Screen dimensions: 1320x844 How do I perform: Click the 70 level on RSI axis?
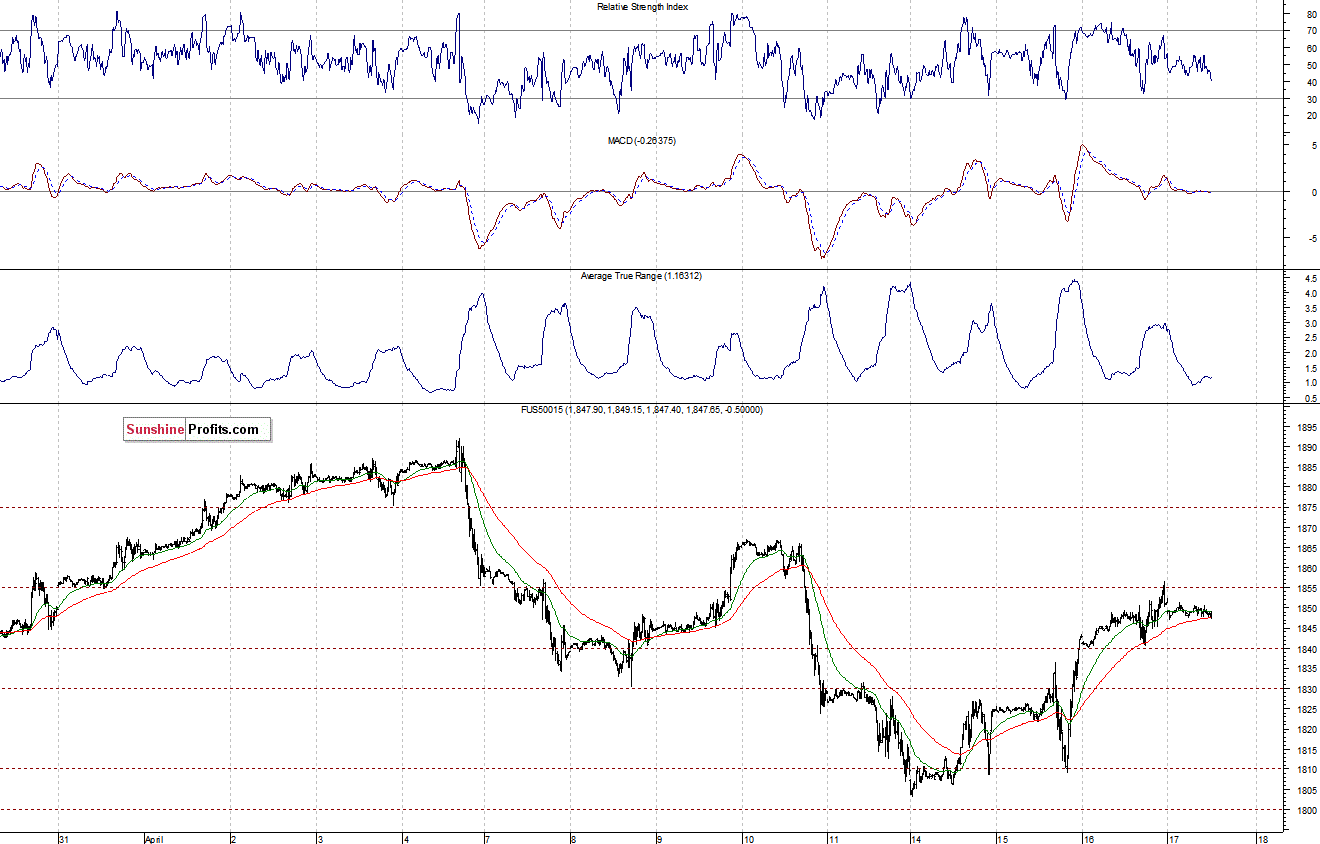tap(1310, 32)
